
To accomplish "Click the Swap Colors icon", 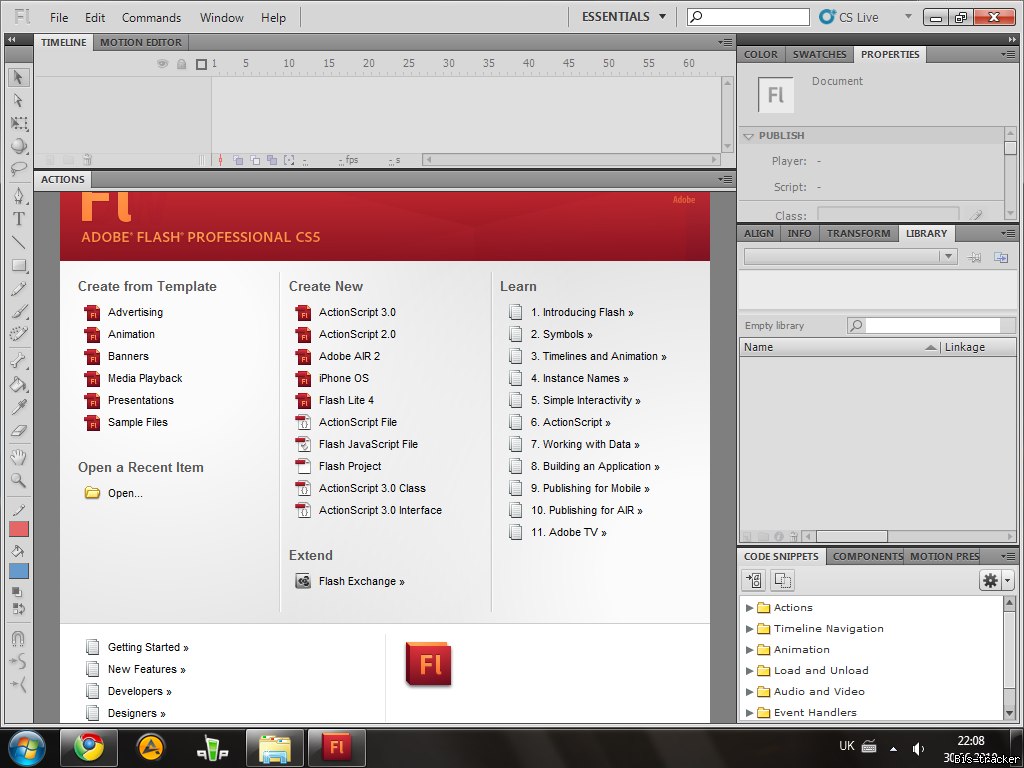I will [18, 609].
